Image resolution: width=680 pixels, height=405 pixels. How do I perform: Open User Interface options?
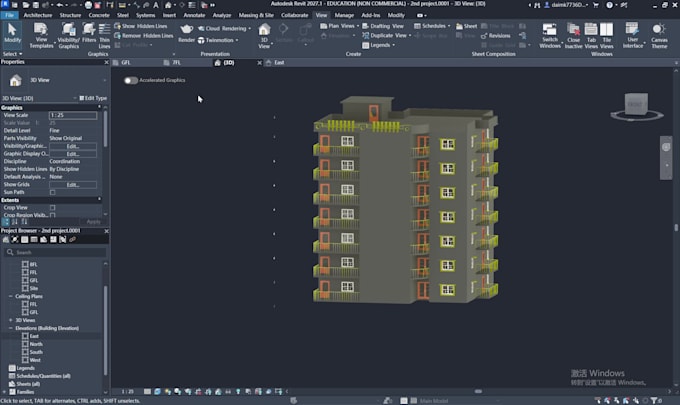coord(633,36)
